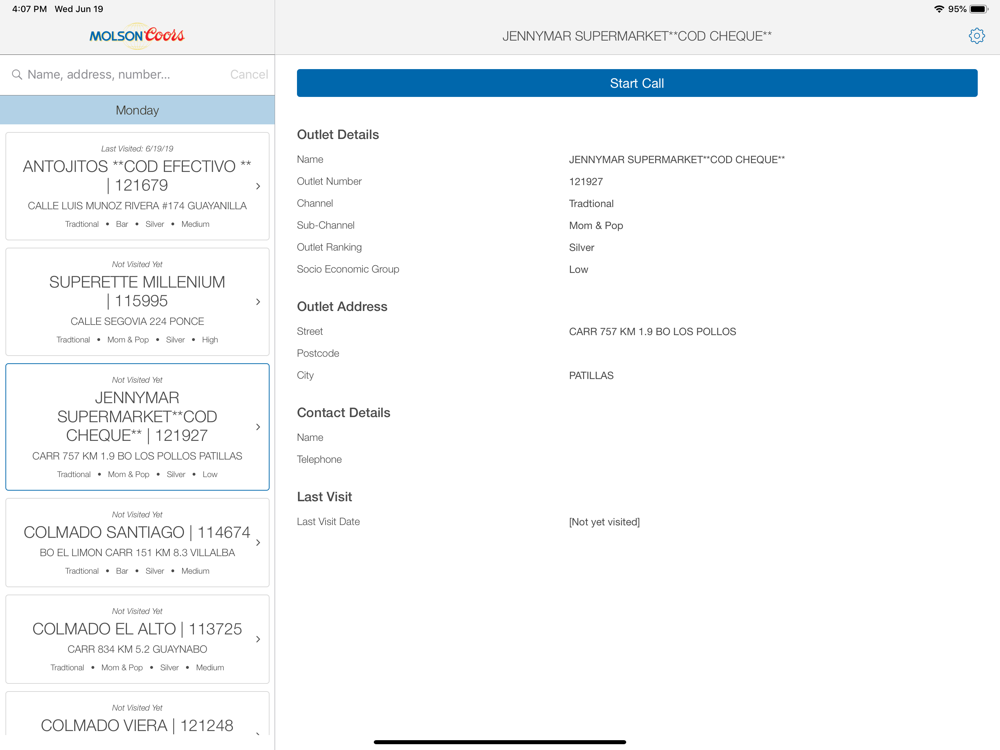
Task: Click the Molson Coors logo
Action: click(137, 35)
